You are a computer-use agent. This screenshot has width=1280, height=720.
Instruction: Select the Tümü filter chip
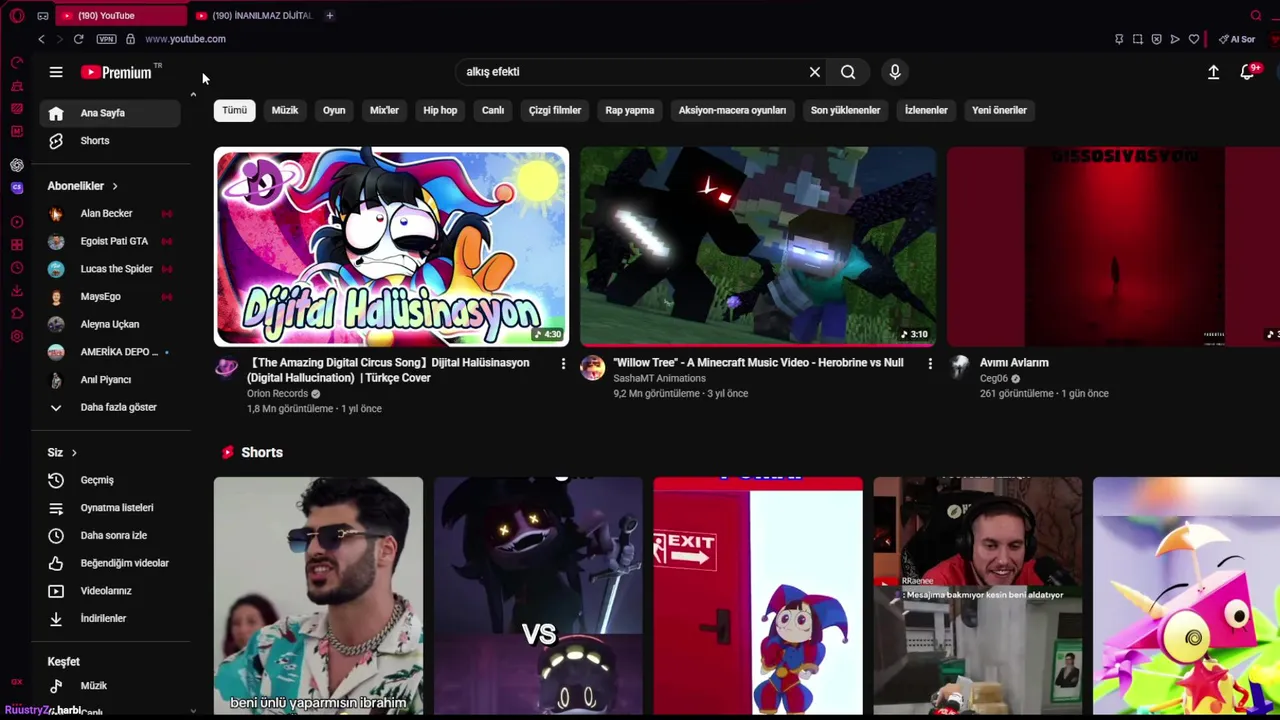234,110
